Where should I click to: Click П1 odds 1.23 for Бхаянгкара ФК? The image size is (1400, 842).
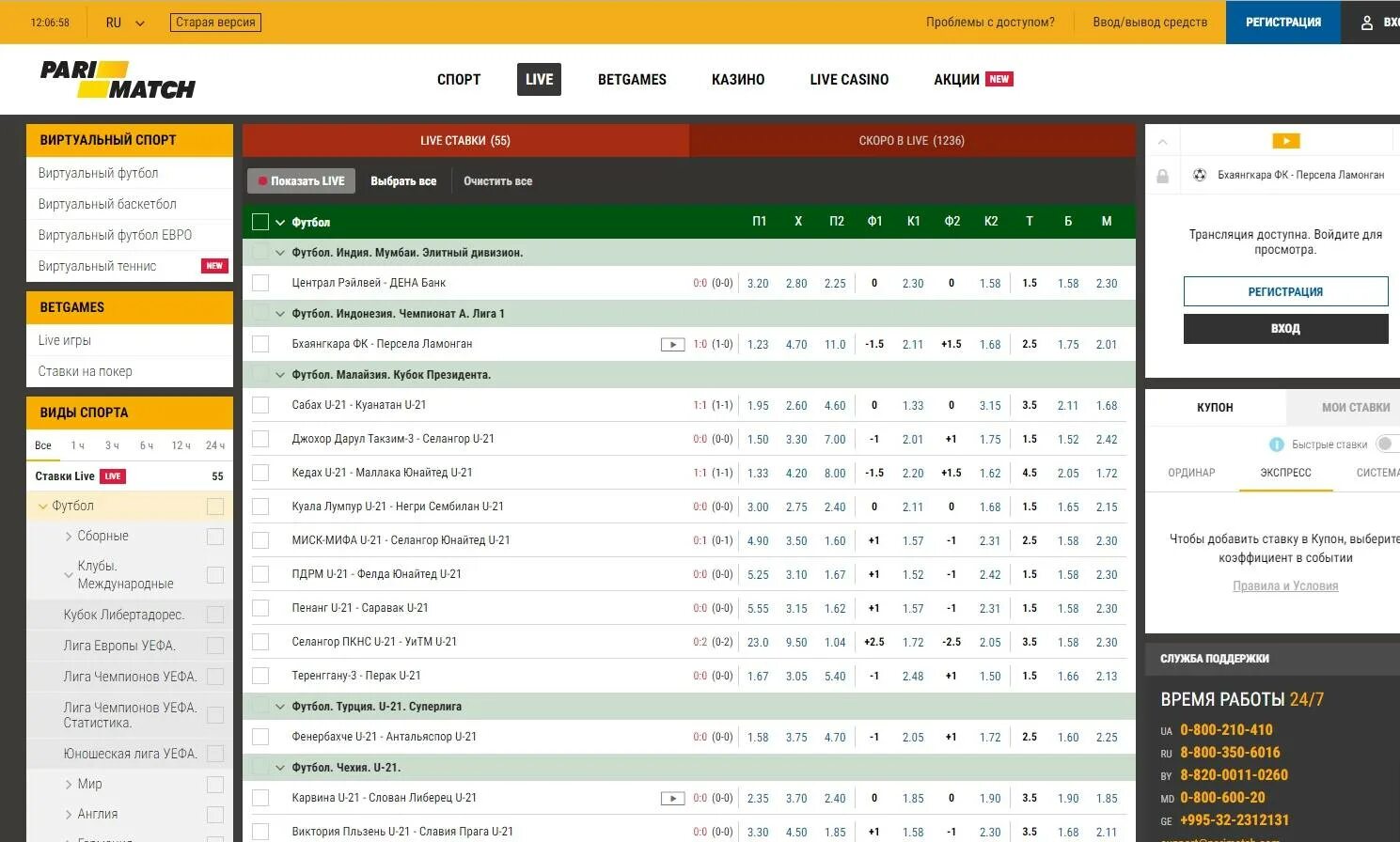[758, 345]
